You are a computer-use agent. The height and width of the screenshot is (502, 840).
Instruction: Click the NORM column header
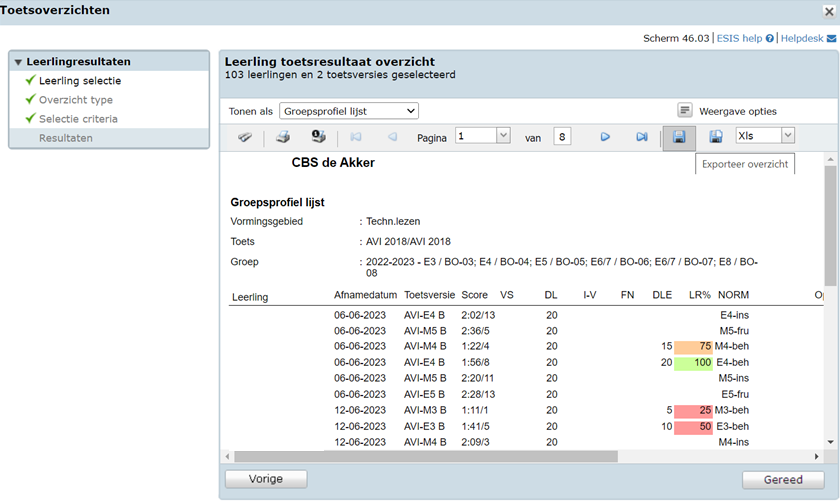(x=733, y=295)
